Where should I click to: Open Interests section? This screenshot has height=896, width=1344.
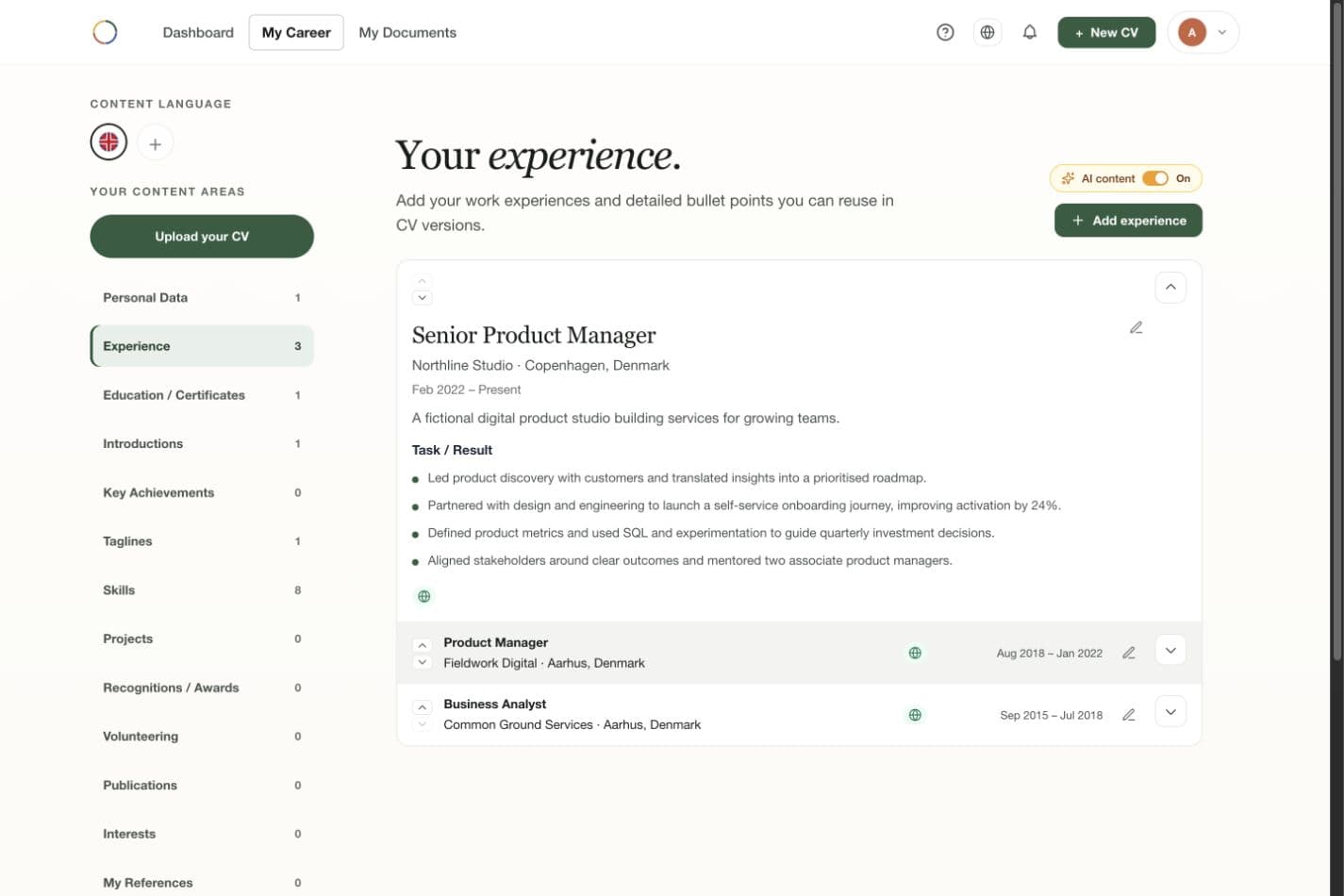(202, 834)
